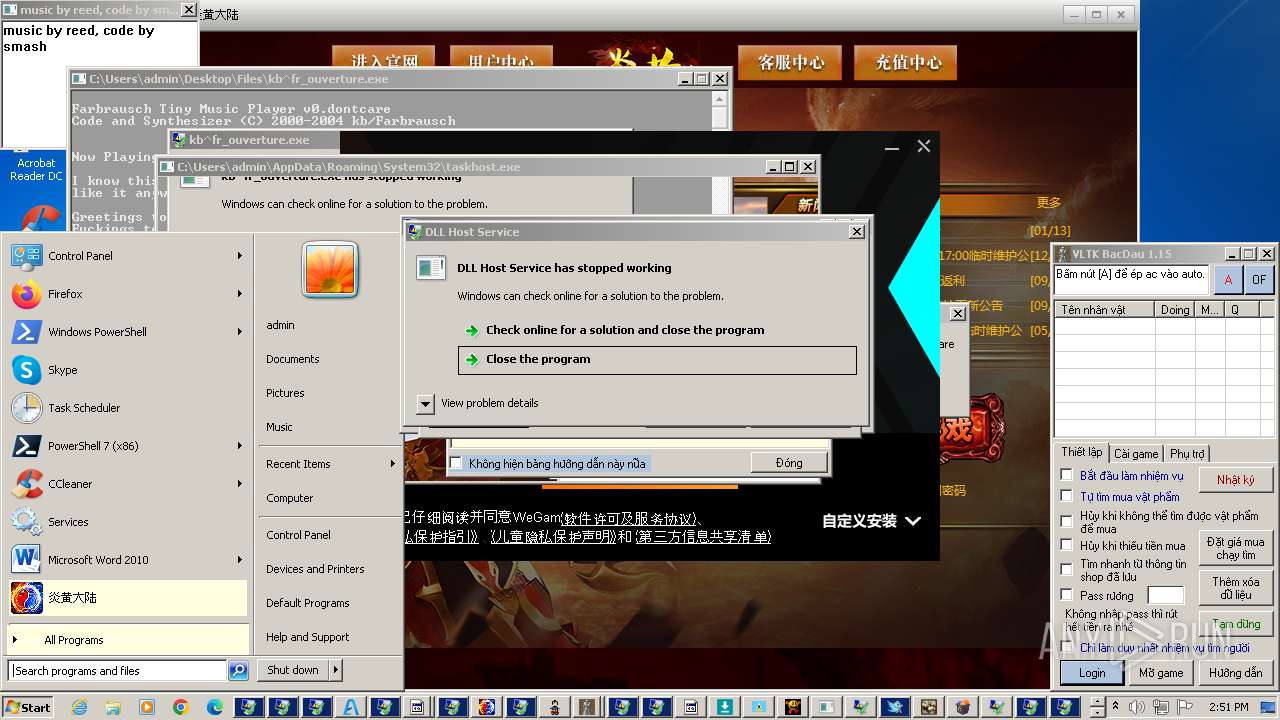
Task: Click the Login button in VLTK BacDau
Action: [x=1092, y=673]
